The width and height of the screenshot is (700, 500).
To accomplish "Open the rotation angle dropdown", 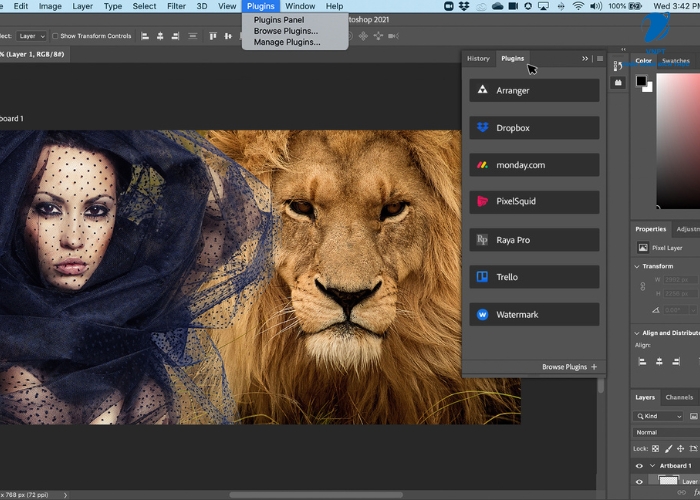I will point(693,310).
